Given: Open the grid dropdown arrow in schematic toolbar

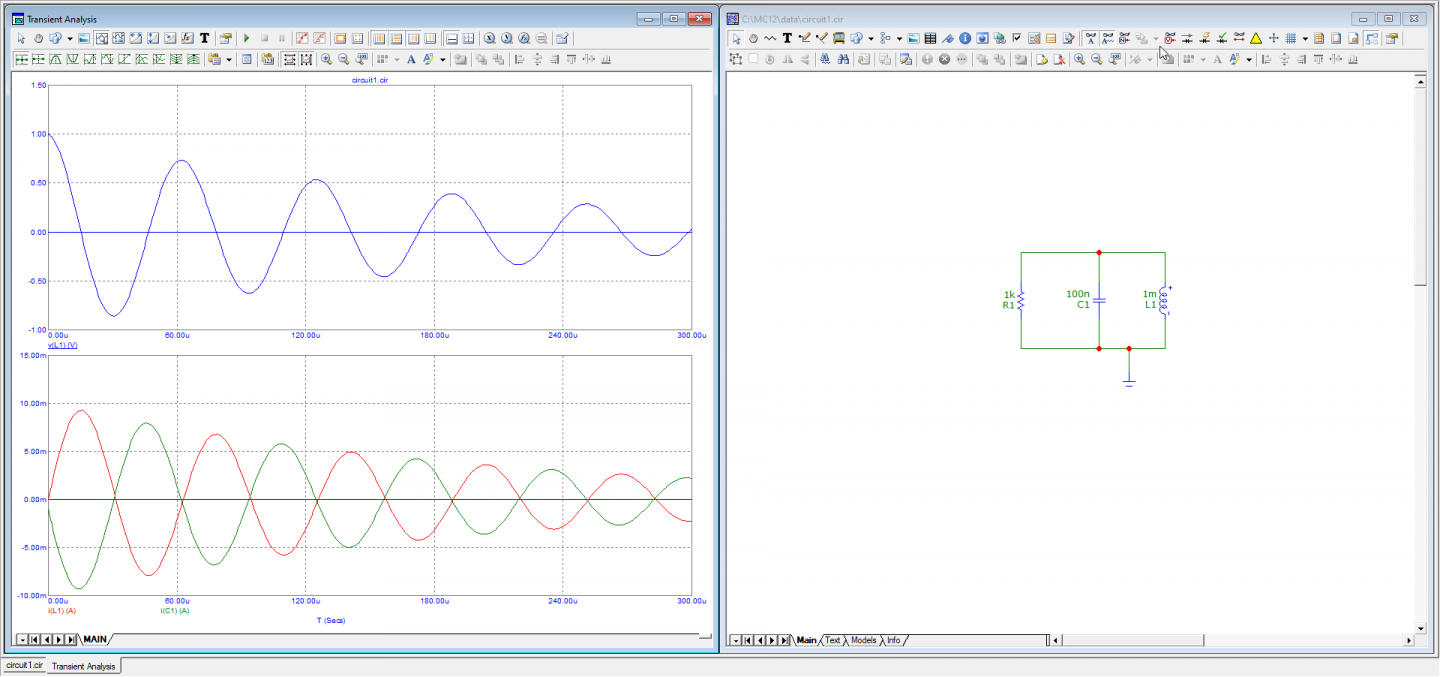Looking at the screenshot, I should tap(1305, 38).
